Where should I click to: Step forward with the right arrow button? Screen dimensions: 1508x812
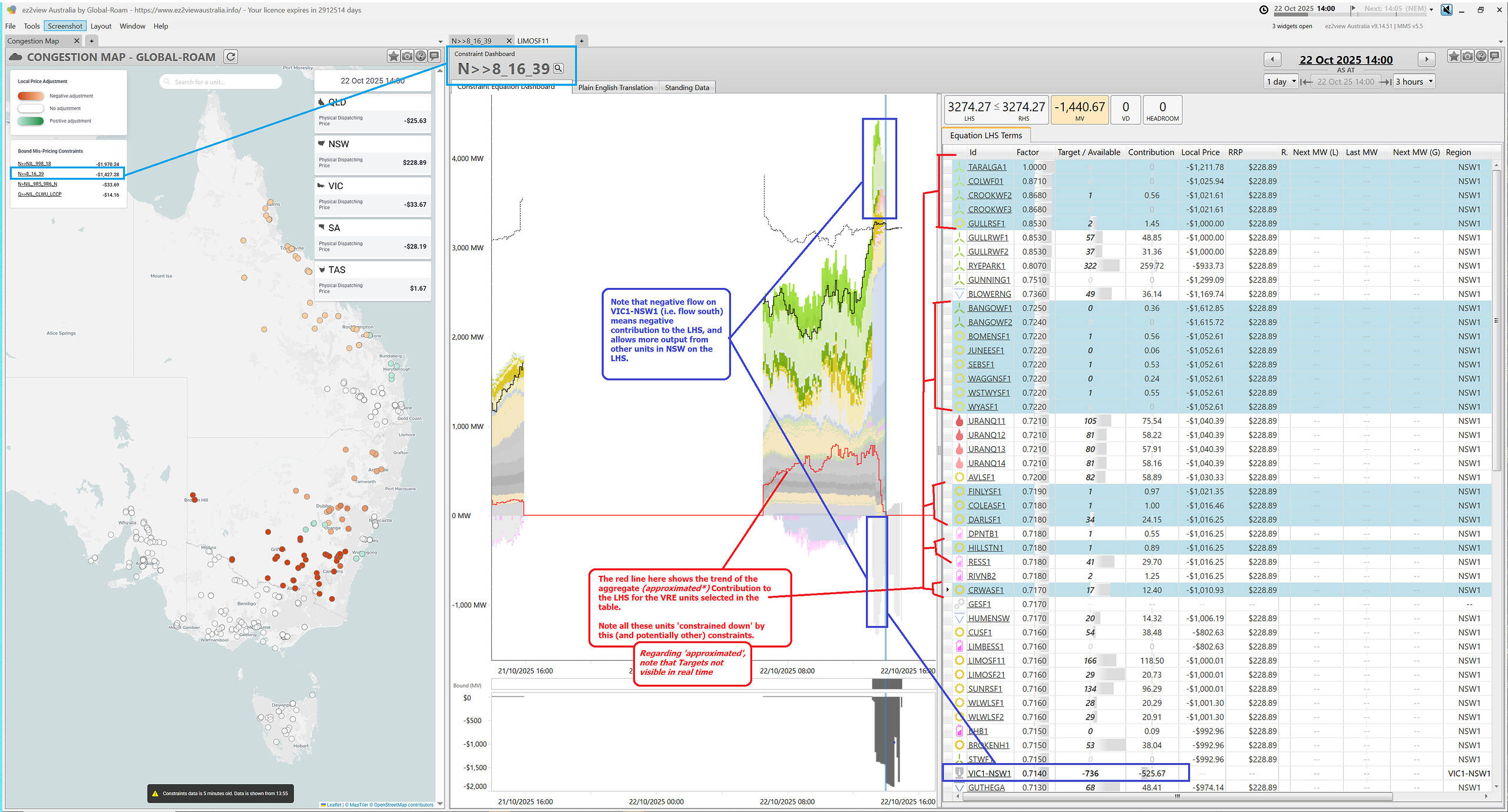[1426, 59]
